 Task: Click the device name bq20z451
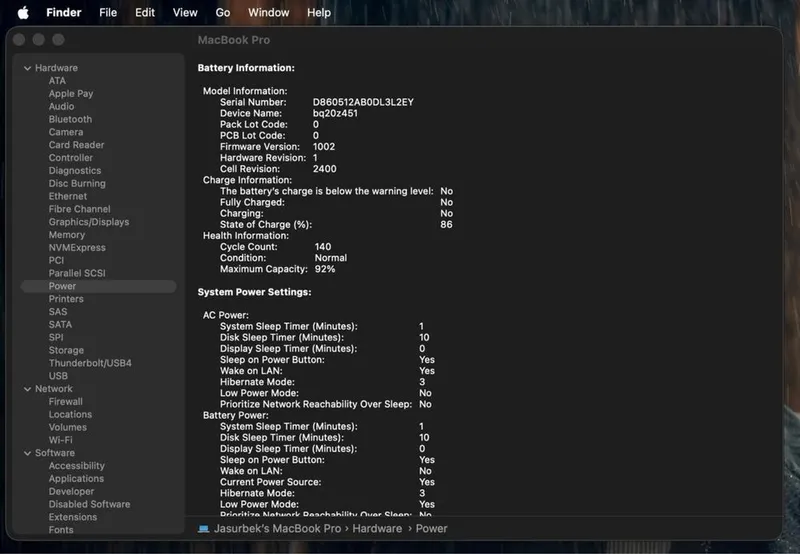335,113
